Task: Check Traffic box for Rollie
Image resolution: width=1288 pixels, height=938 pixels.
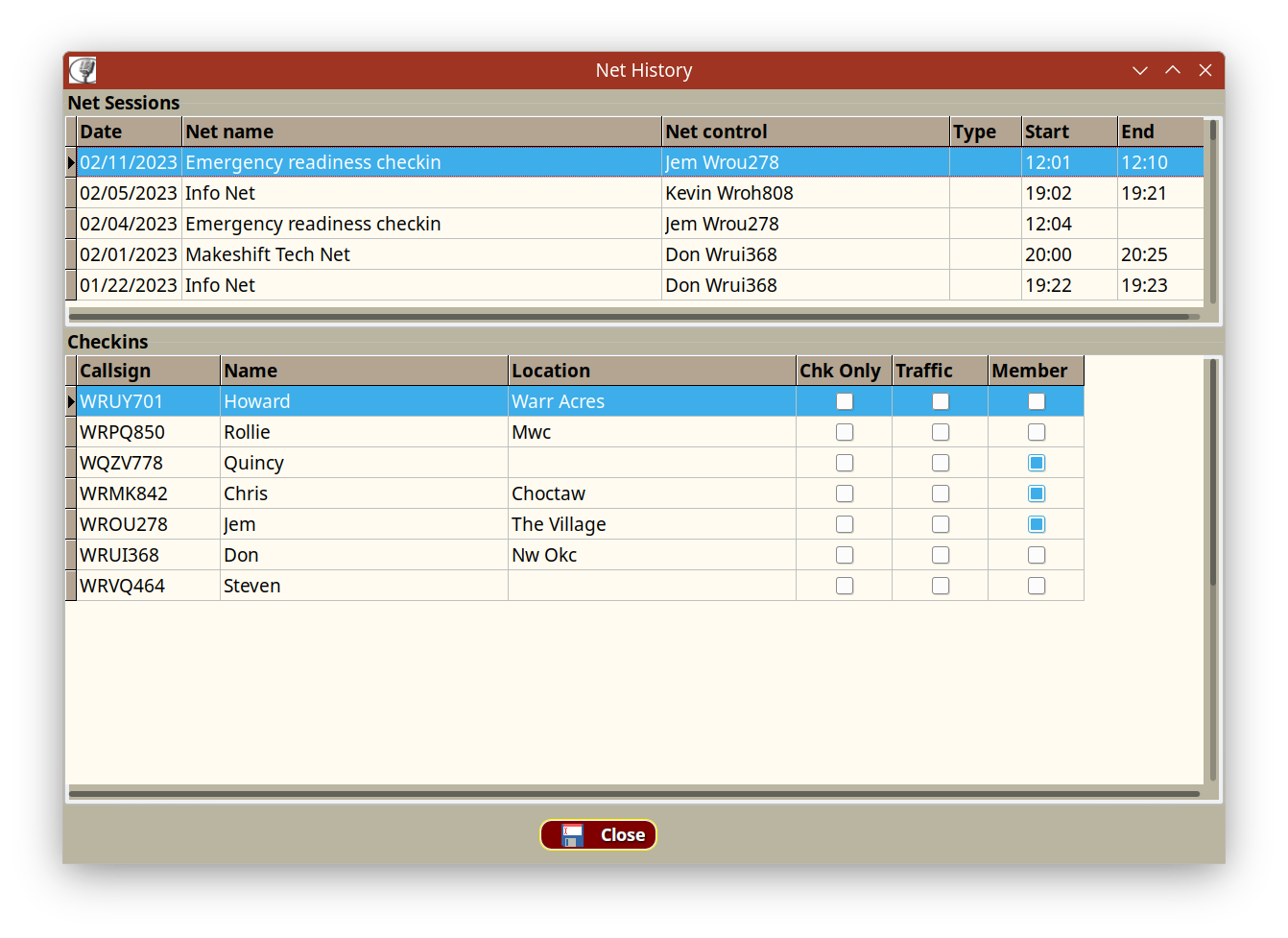Action: (x=941, y=432)
